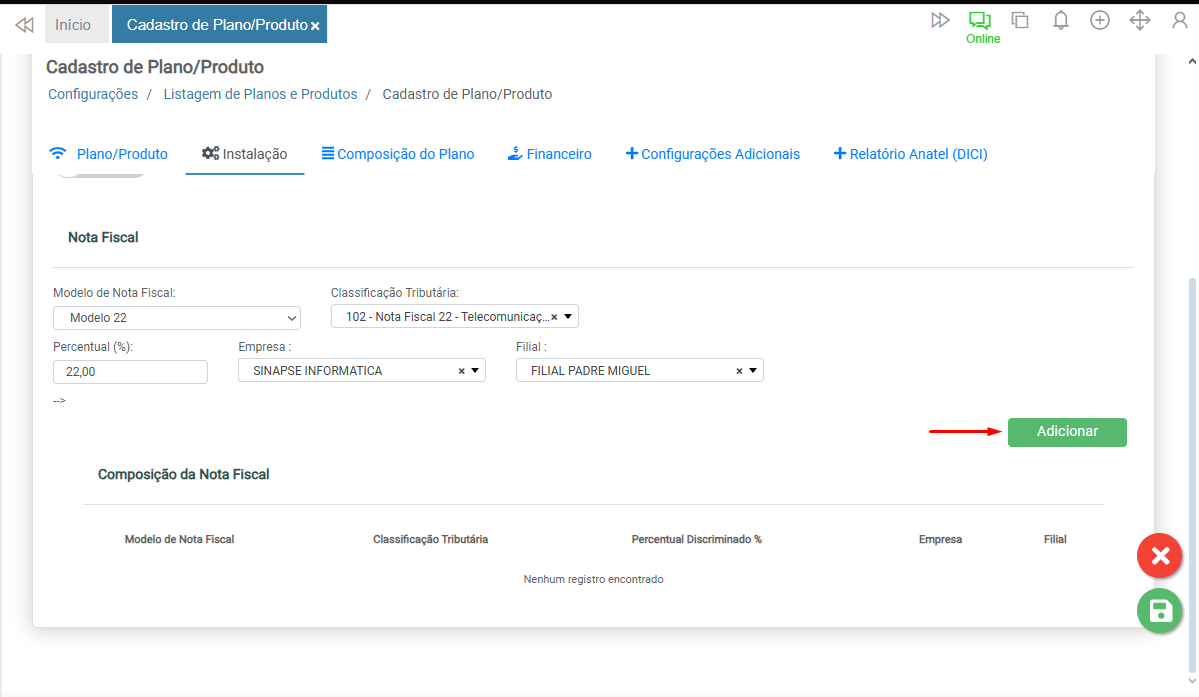Open the notifications bell
The width and height of the screenshot is (1199, 697).
(x=1061, y=20)
